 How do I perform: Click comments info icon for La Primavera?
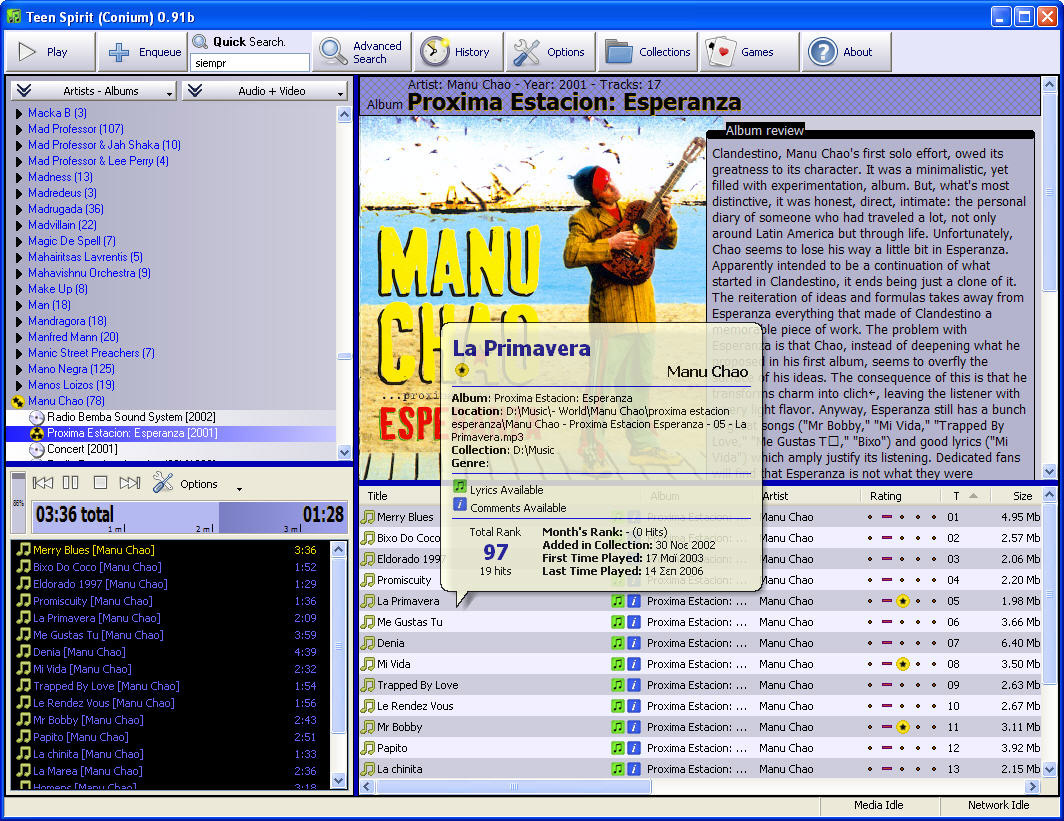click(x=634, y=601)
